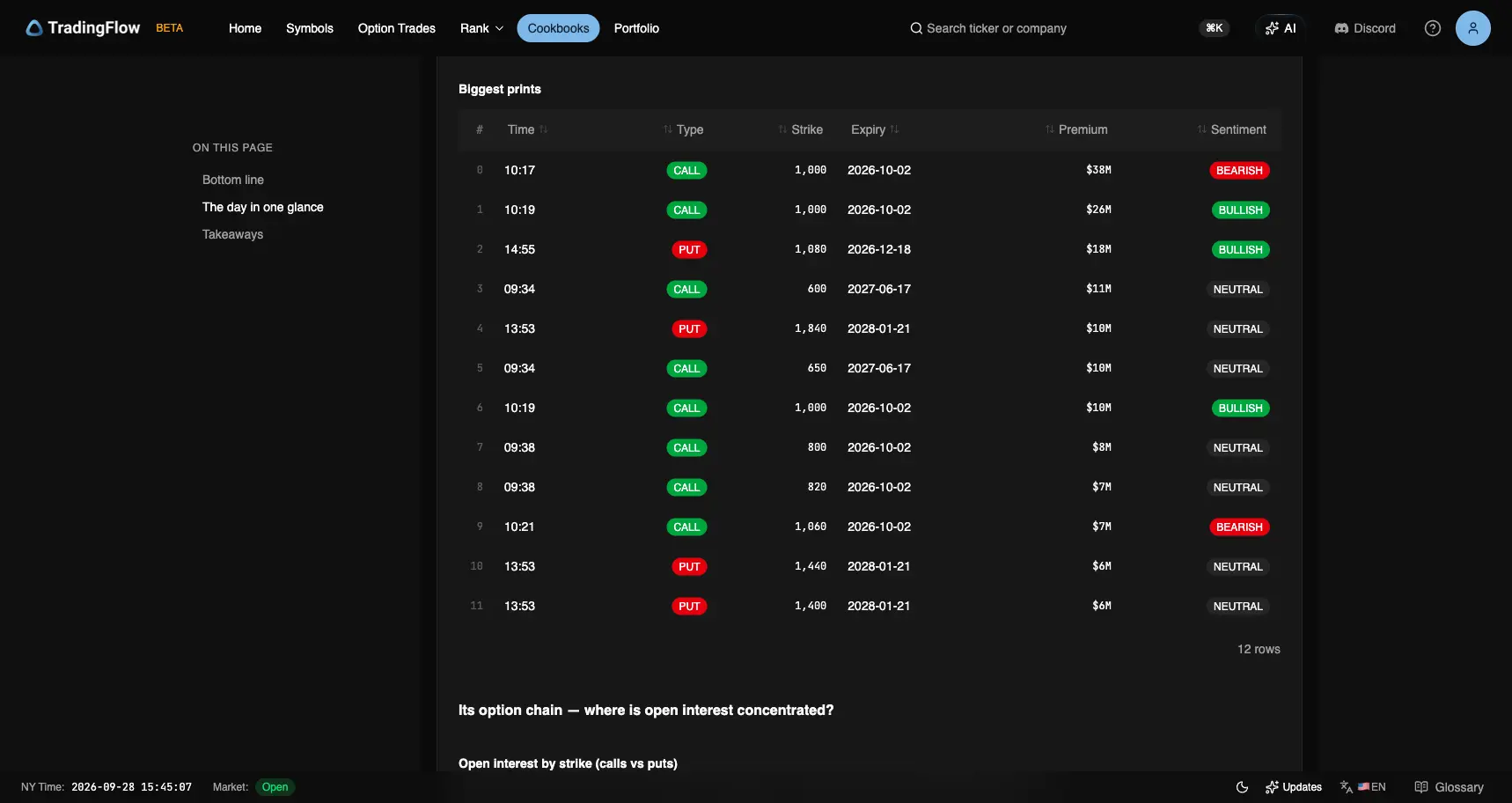Click the CALL badge in the 600 strike row

pos(686,290)
